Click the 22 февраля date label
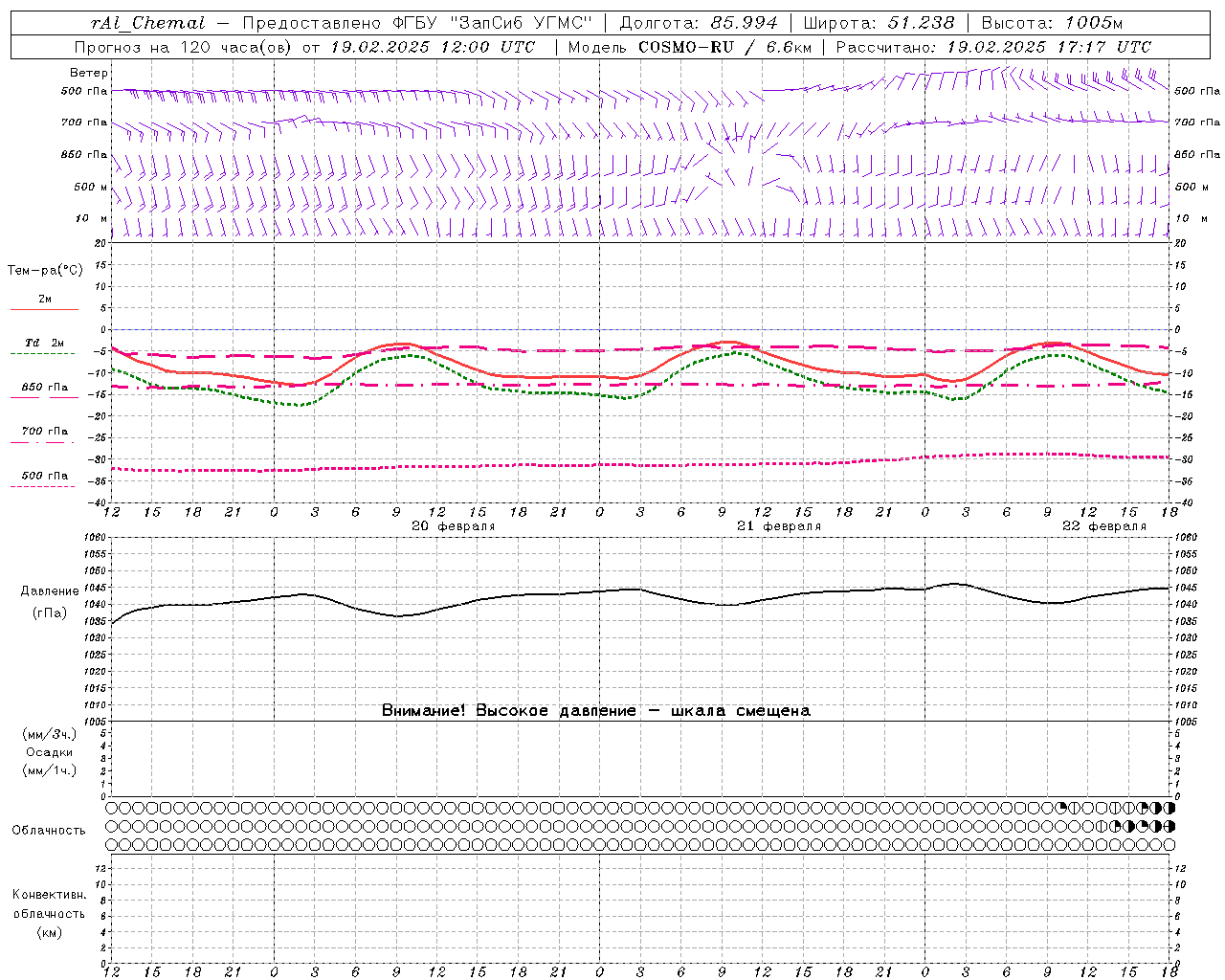 1104,526
